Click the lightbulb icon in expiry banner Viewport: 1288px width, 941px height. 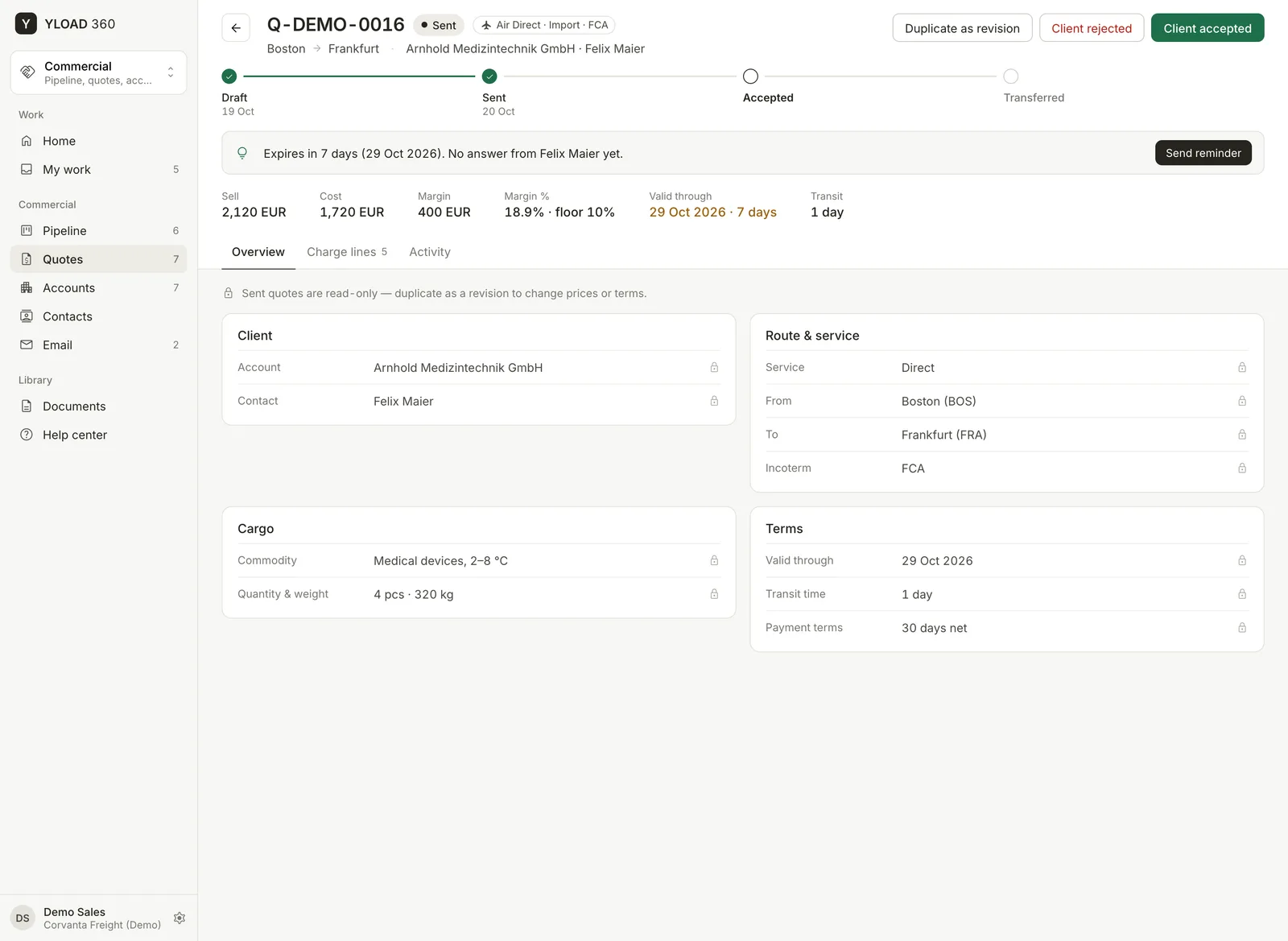tap(242, 153)
